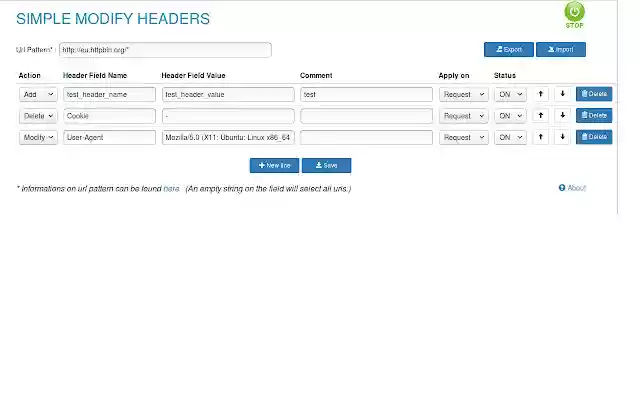Move the User-Agent row up
Image resolution: width=640 pixels, height=400 pixels.
pos(540,137)
